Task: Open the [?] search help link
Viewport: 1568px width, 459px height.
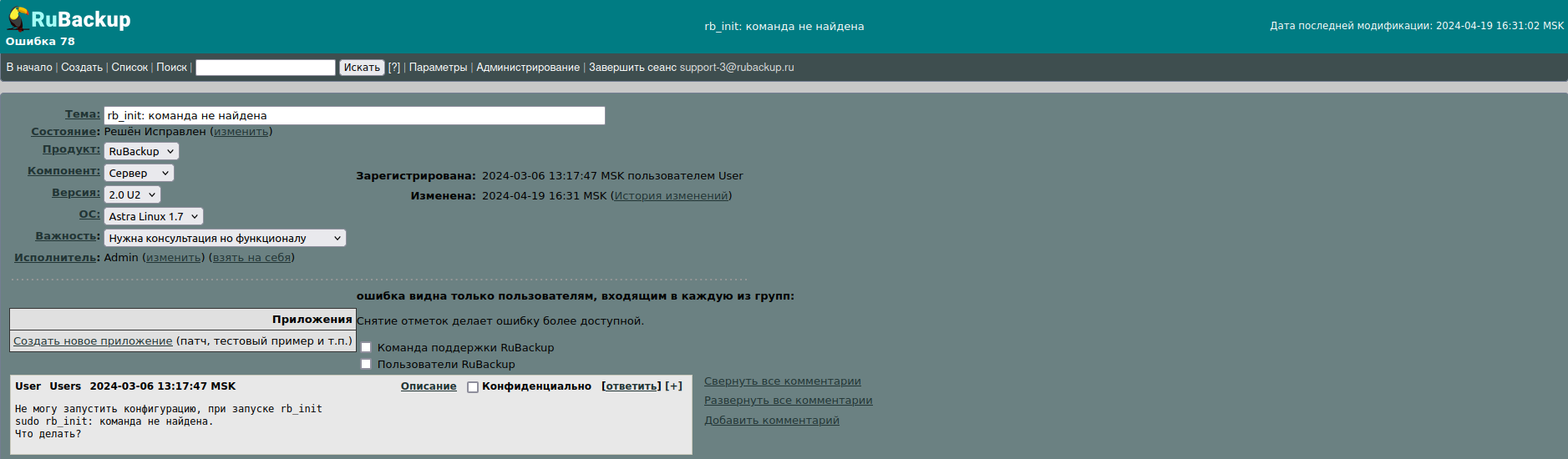Action: (394, 68)
